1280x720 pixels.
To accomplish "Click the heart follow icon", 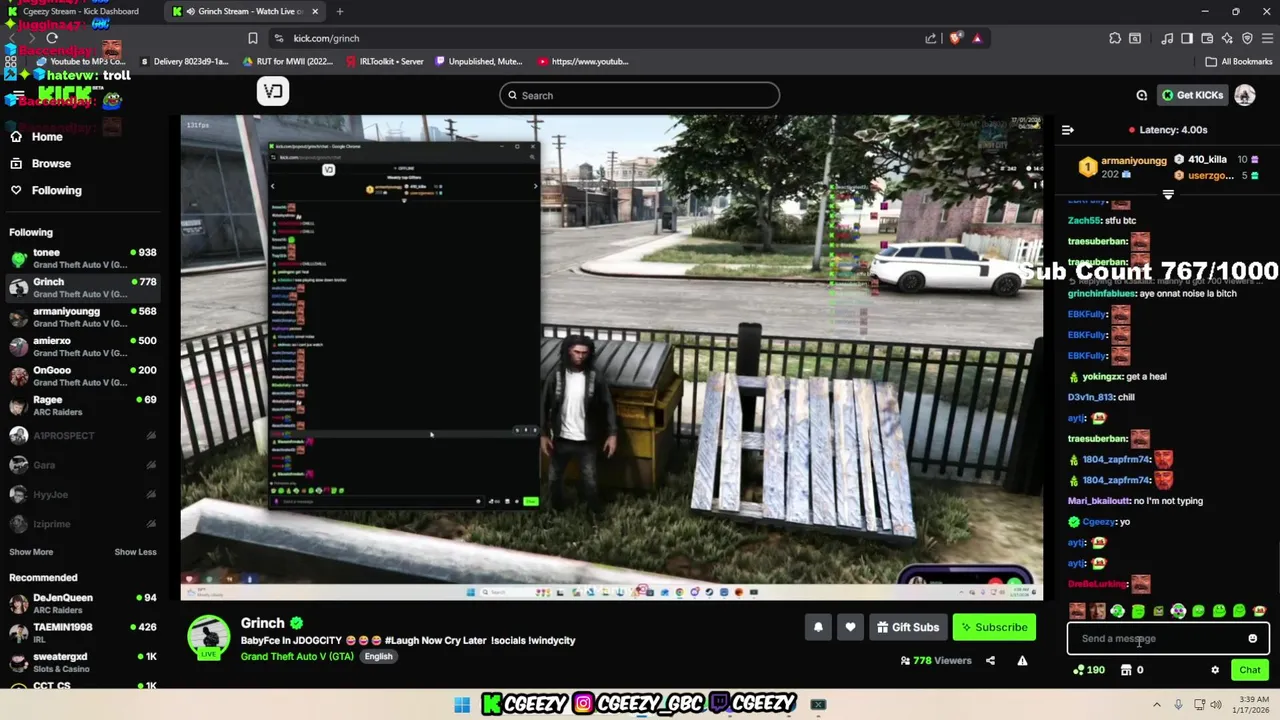I will [x=850, y=627].
